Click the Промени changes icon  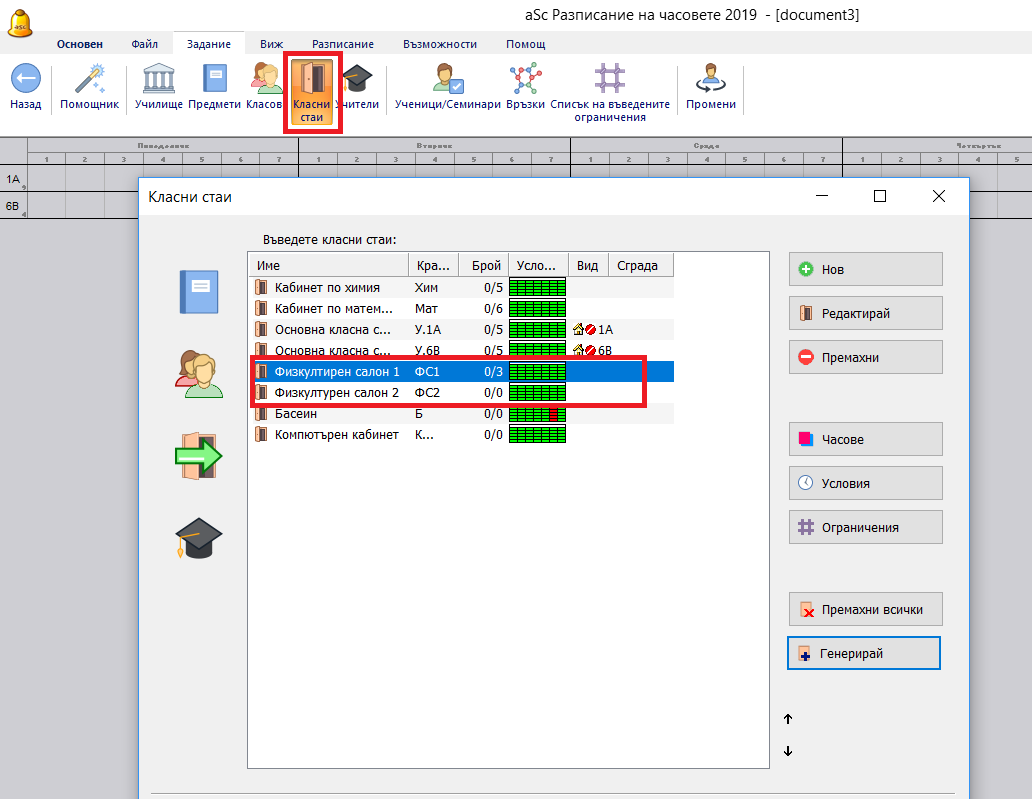711,80
